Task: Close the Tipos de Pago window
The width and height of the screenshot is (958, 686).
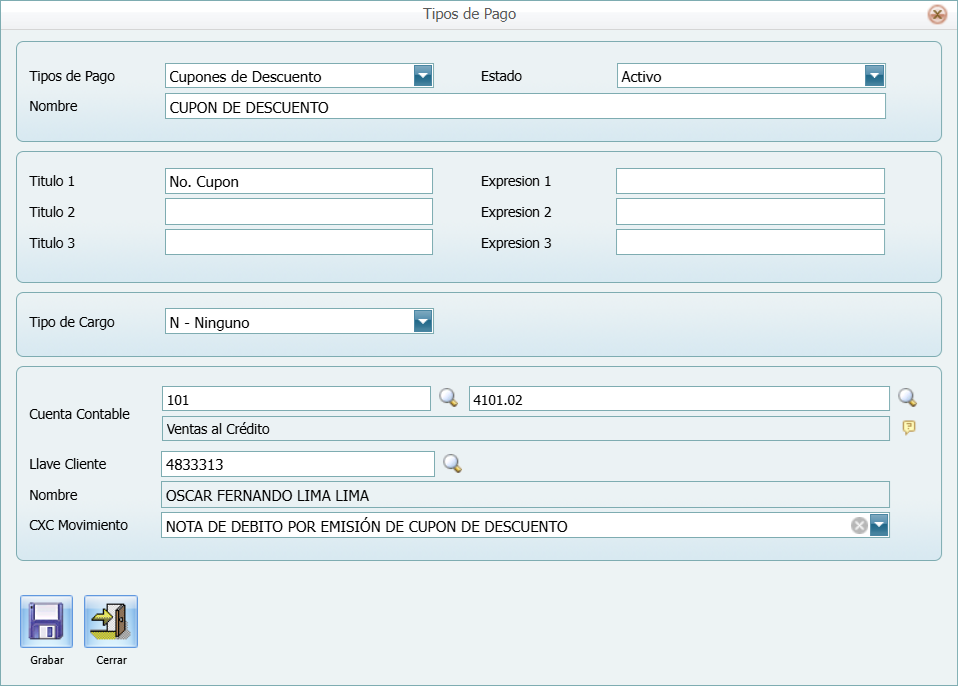Action: coord(937,14)
